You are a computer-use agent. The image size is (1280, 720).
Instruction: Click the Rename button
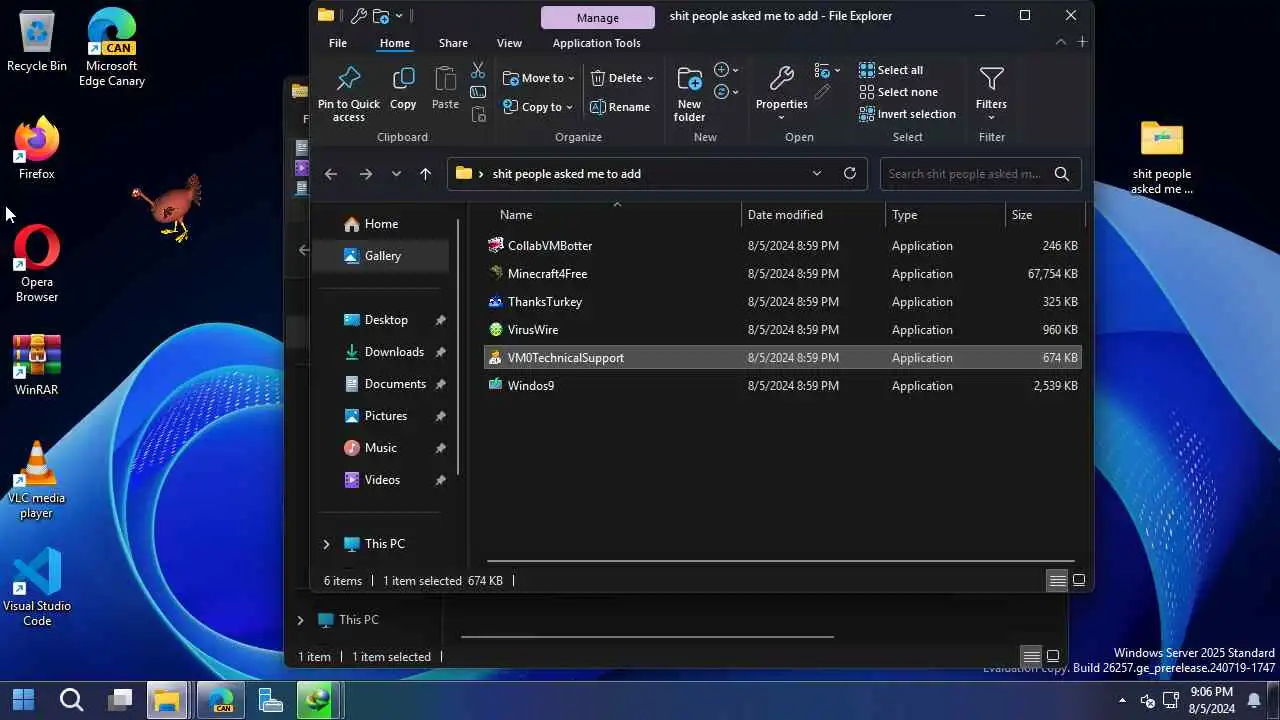620,107
